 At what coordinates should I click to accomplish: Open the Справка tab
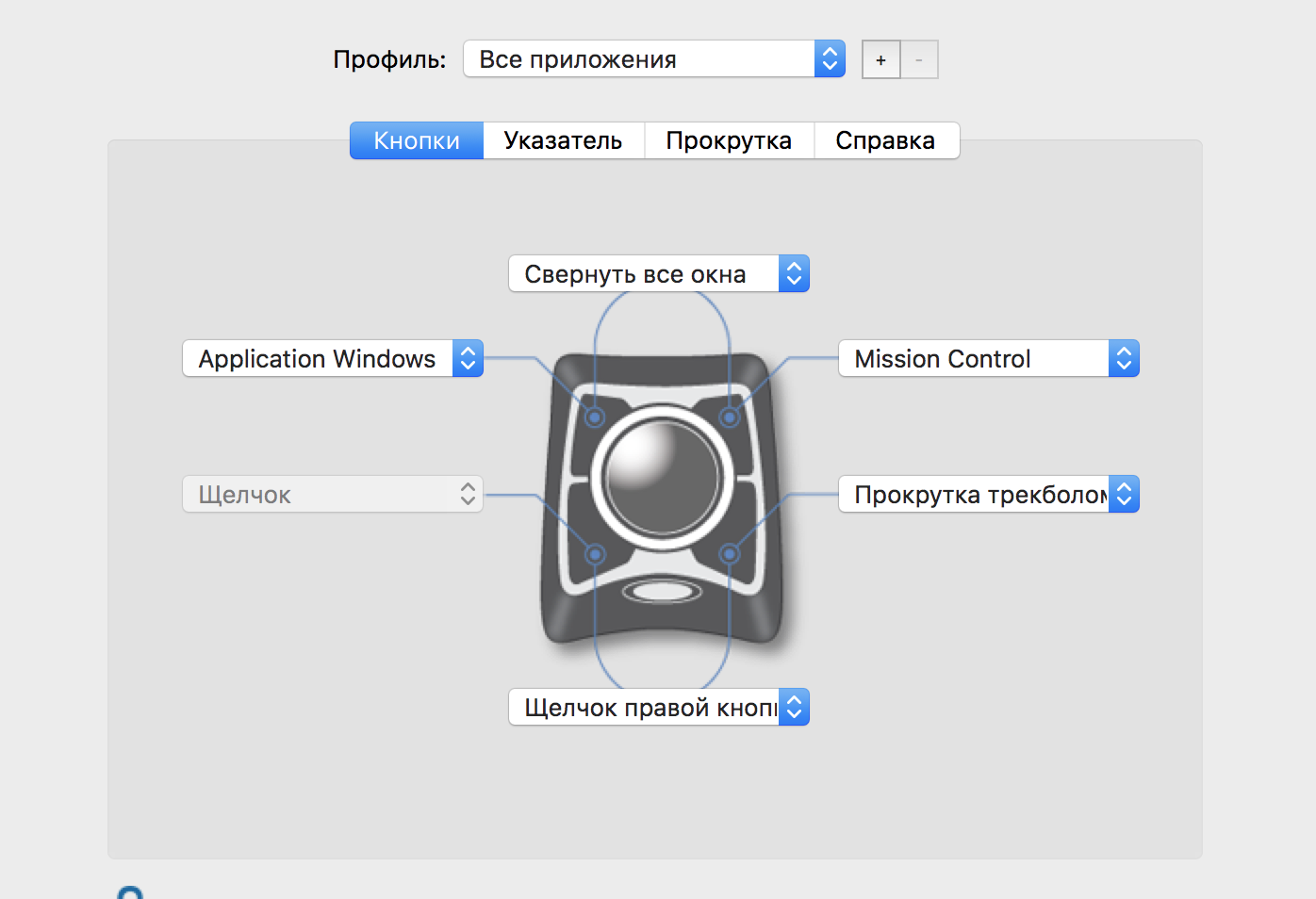point(886,140)
